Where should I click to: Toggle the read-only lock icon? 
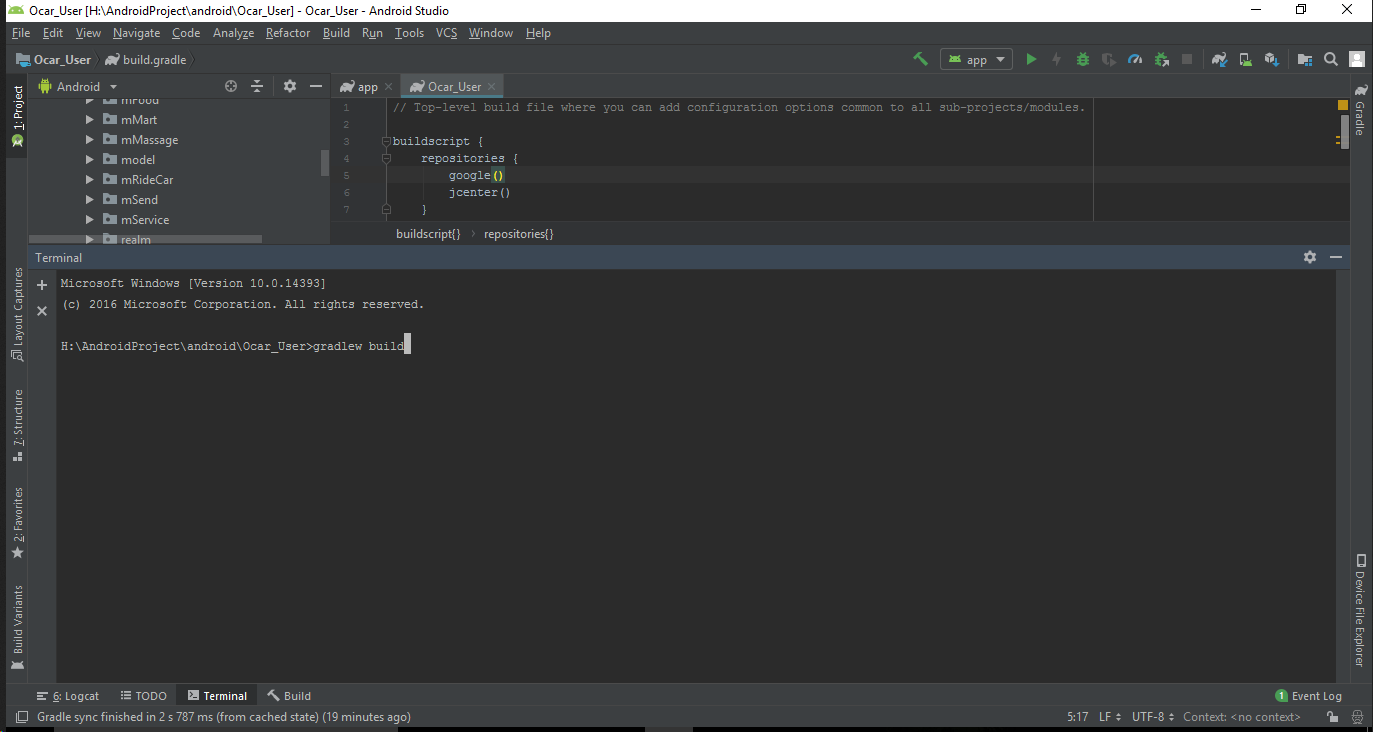point(1332,716)
